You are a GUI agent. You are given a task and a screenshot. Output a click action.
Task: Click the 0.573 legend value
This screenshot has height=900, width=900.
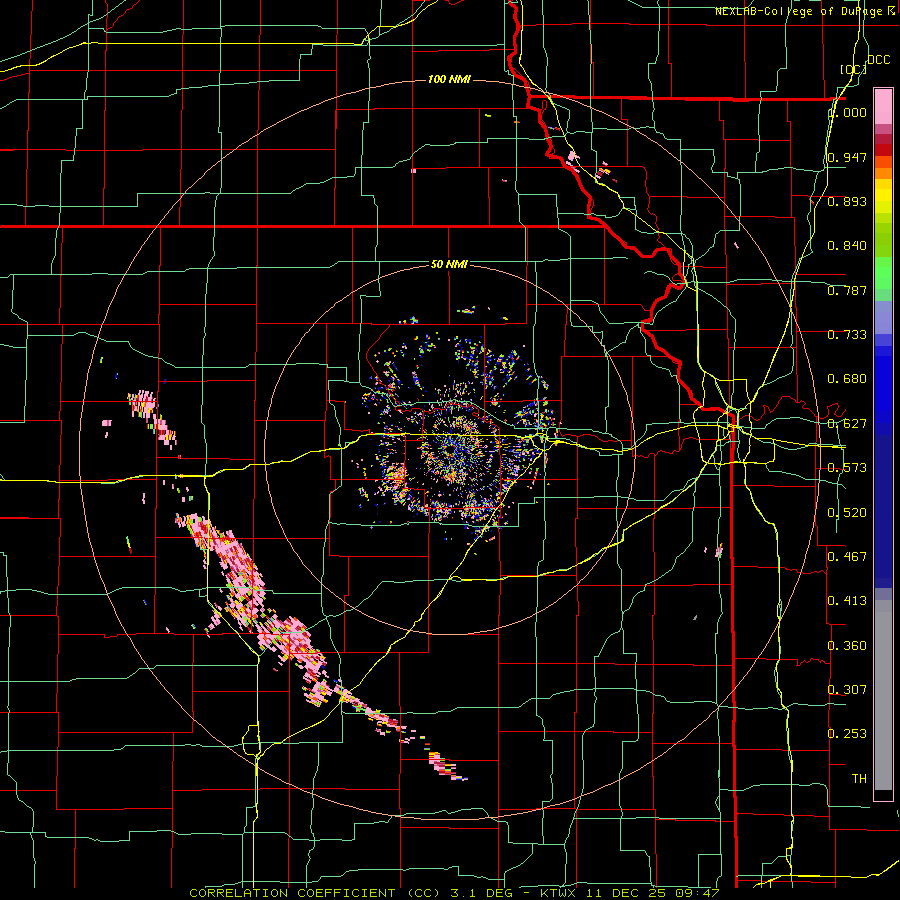(847, 468)
